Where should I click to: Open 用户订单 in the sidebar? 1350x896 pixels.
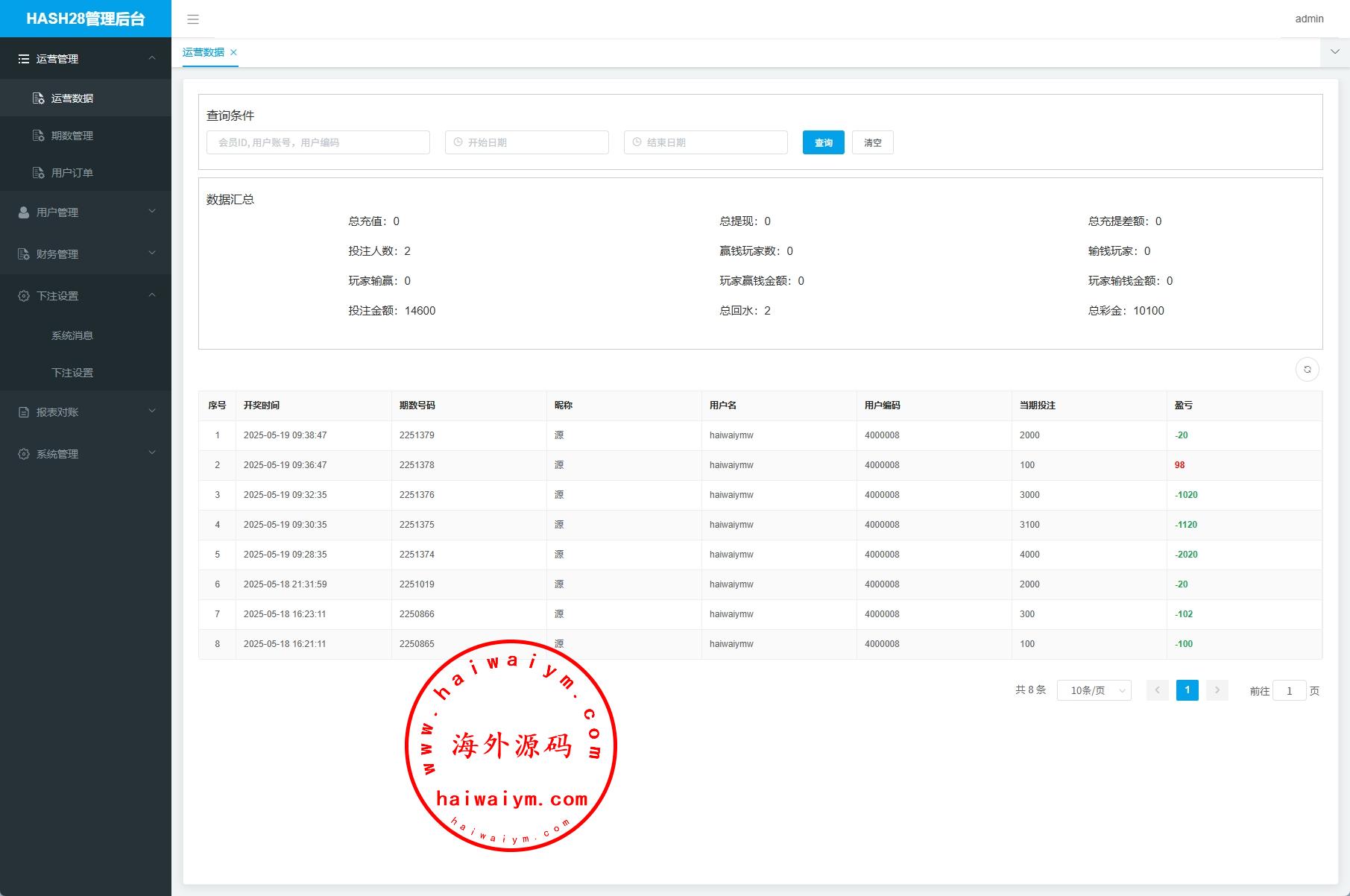tap(72, 173)
